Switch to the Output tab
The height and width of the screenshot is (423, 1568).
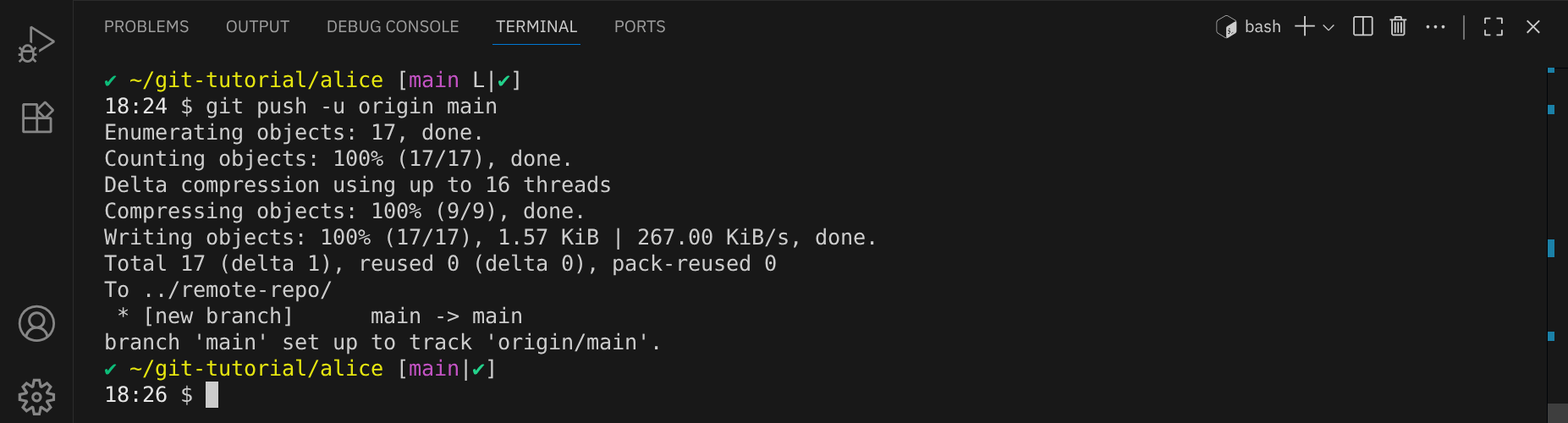click(x=257, y=27)
